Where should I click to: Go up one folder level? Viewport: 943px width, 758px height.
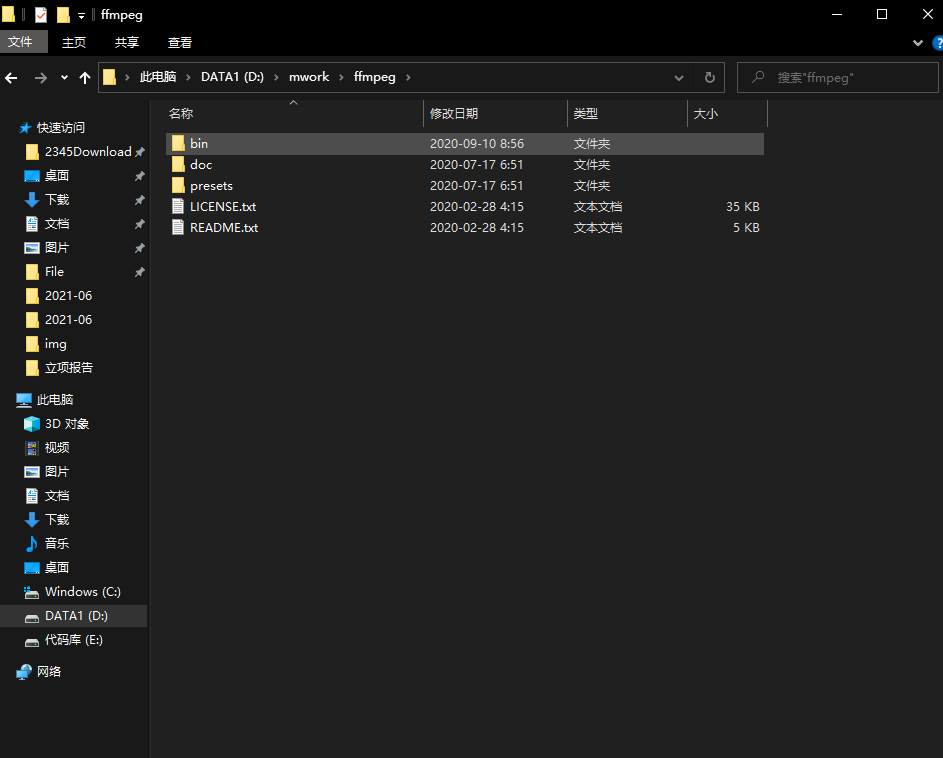85,78
